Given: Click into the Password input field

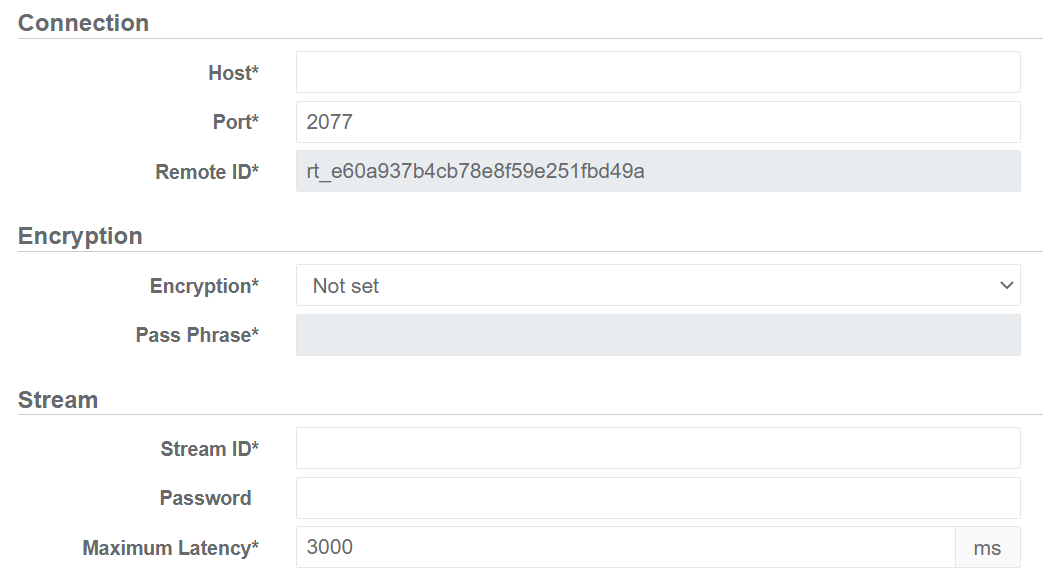Looking at the screenshot, I should (658, 498).
